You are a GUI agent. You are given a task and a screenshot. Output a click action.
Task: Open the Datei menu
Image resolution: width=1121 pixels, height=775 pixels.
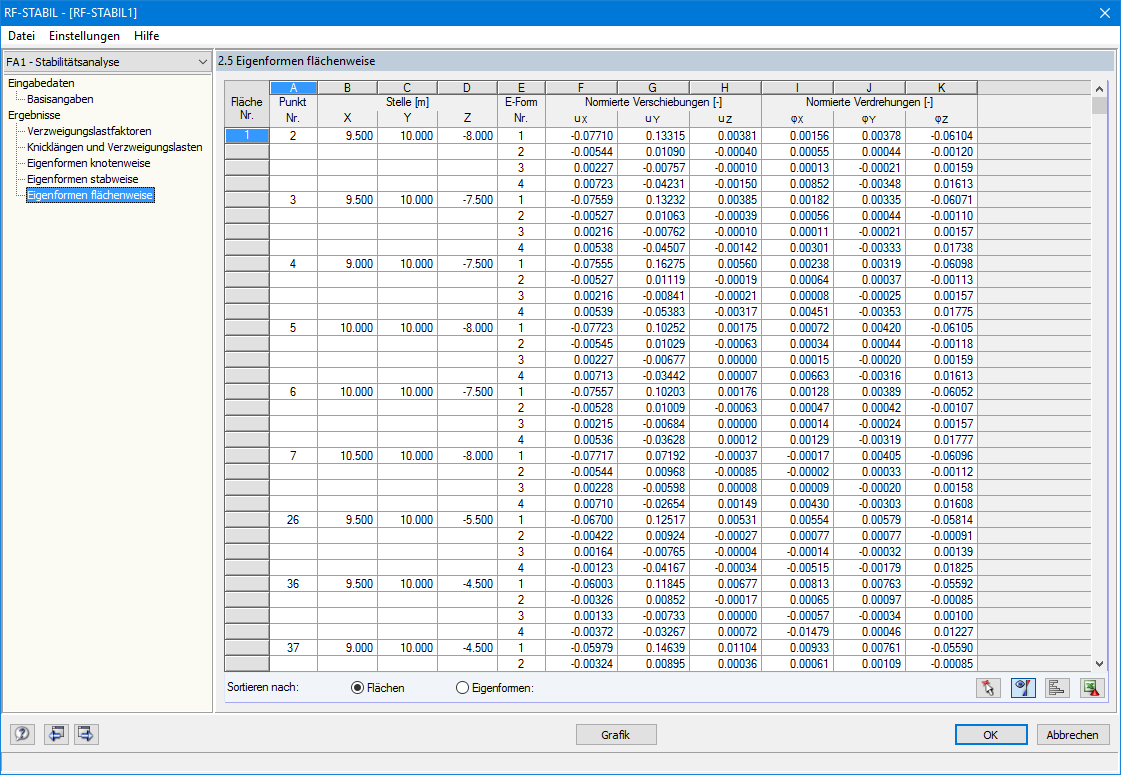tap(21, 36)
